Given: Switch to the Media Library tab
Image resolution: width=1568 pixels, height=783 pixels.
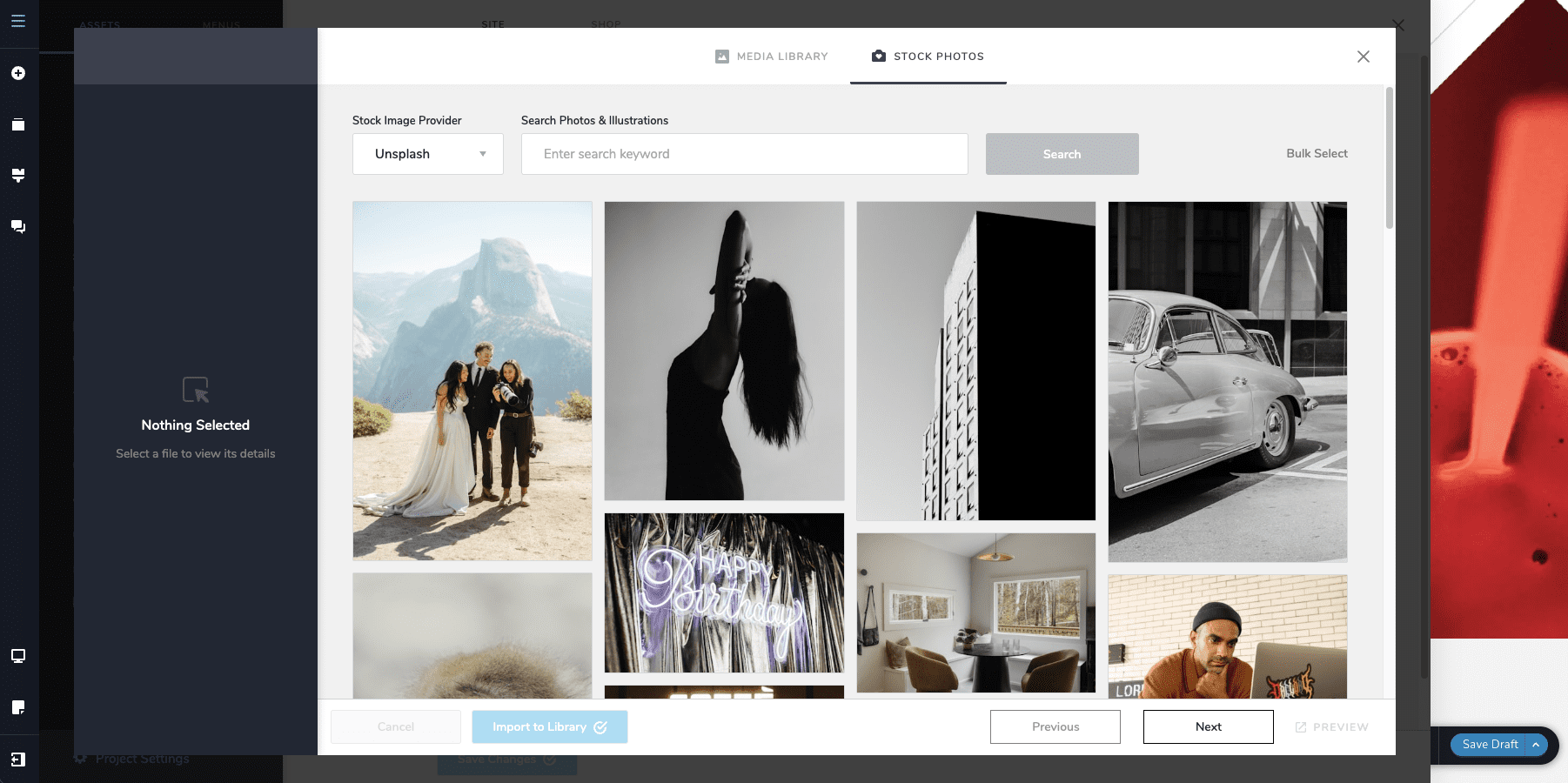Looking at the screenshot, I should pos(772,57).
